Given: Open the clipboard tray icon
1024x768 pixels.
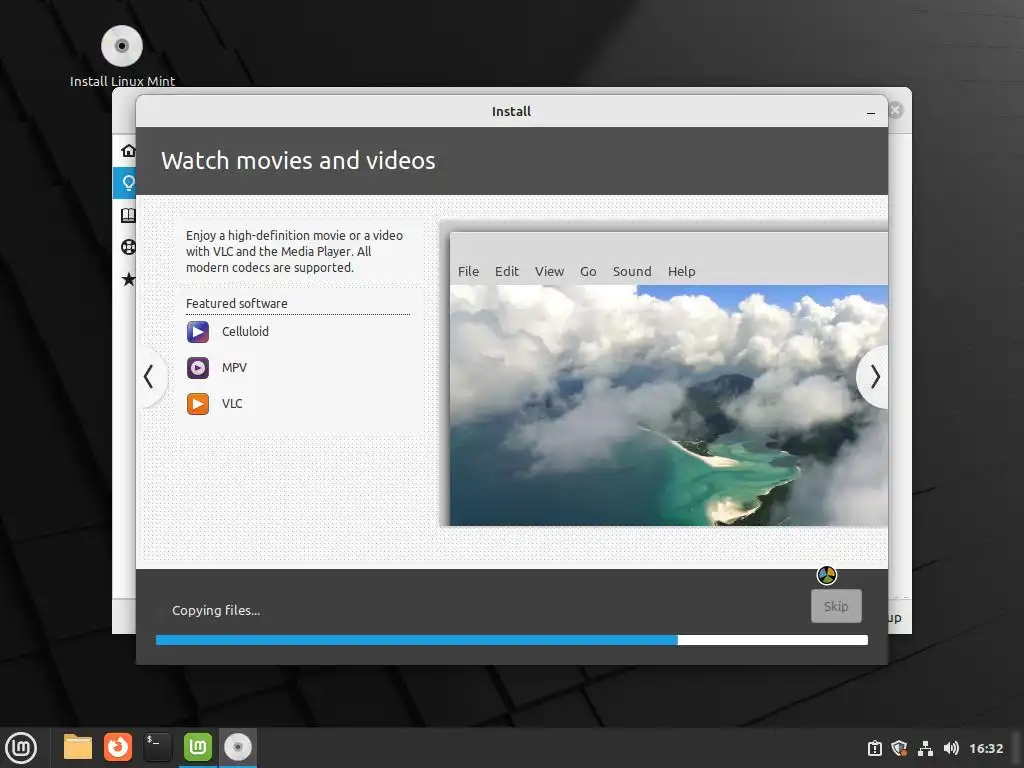Looking at the screenshot, I should [x=874, y=748].
